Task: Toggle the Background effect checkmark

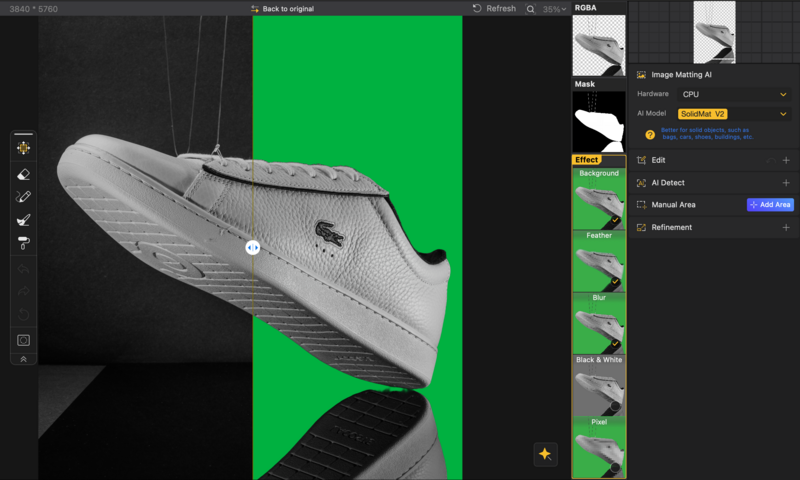Action: tap(615, 220)
